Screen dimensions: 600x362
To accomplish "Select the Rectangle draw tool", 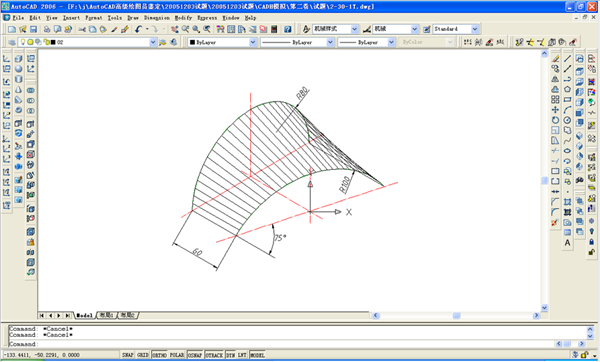I will point(567,99).
